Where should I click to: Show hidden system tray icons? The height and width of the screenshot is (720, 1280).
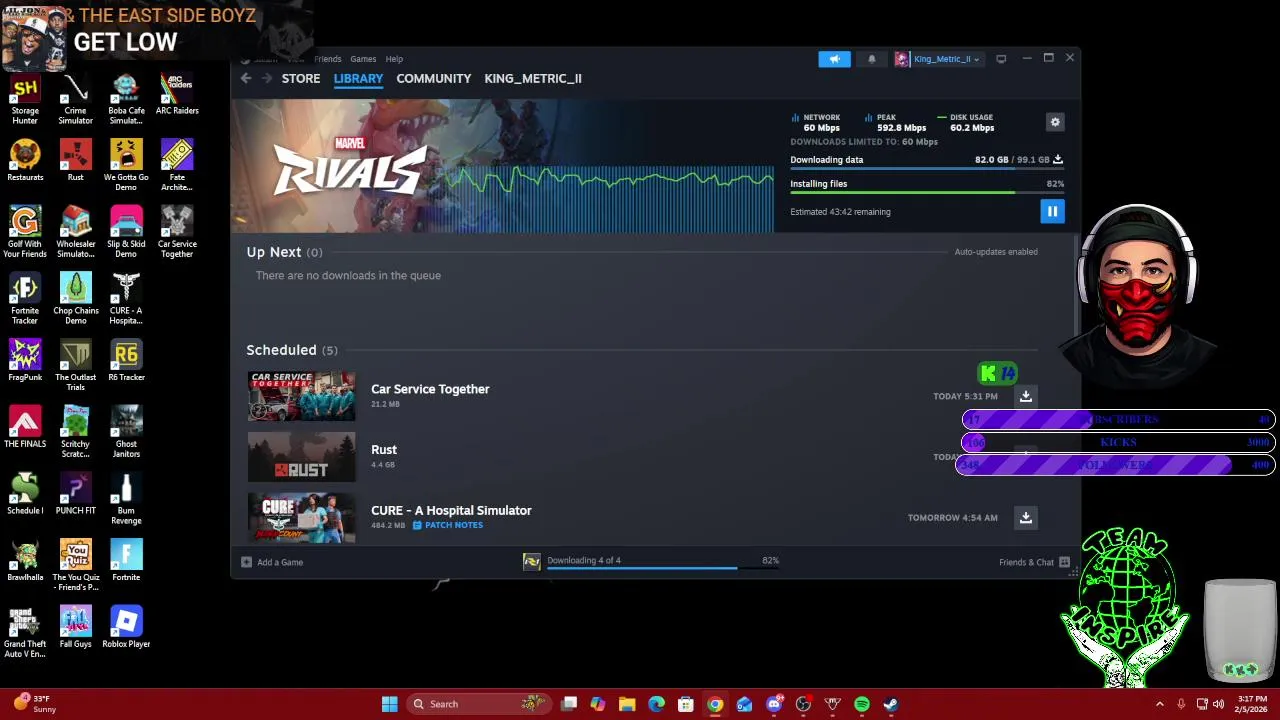click(1160, 704)
